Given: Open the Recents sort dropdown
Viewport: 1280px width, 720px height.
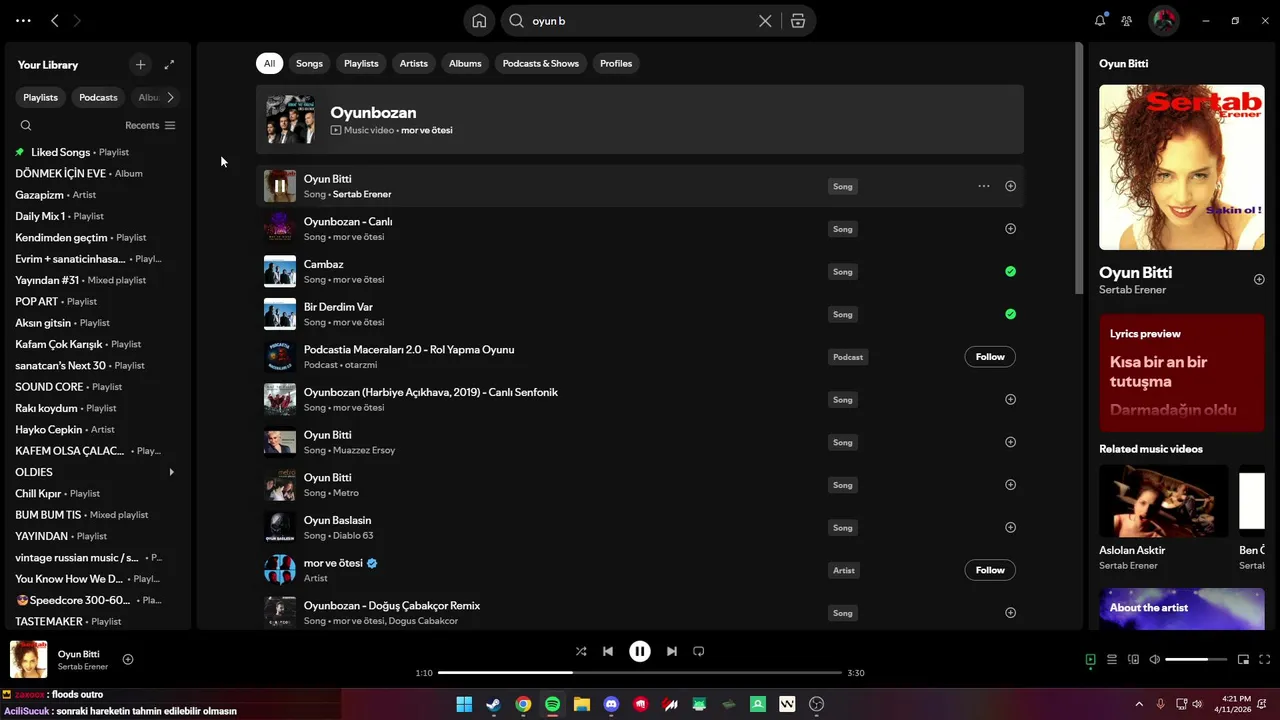Looking at the screenshot, I should coord(150,125).
